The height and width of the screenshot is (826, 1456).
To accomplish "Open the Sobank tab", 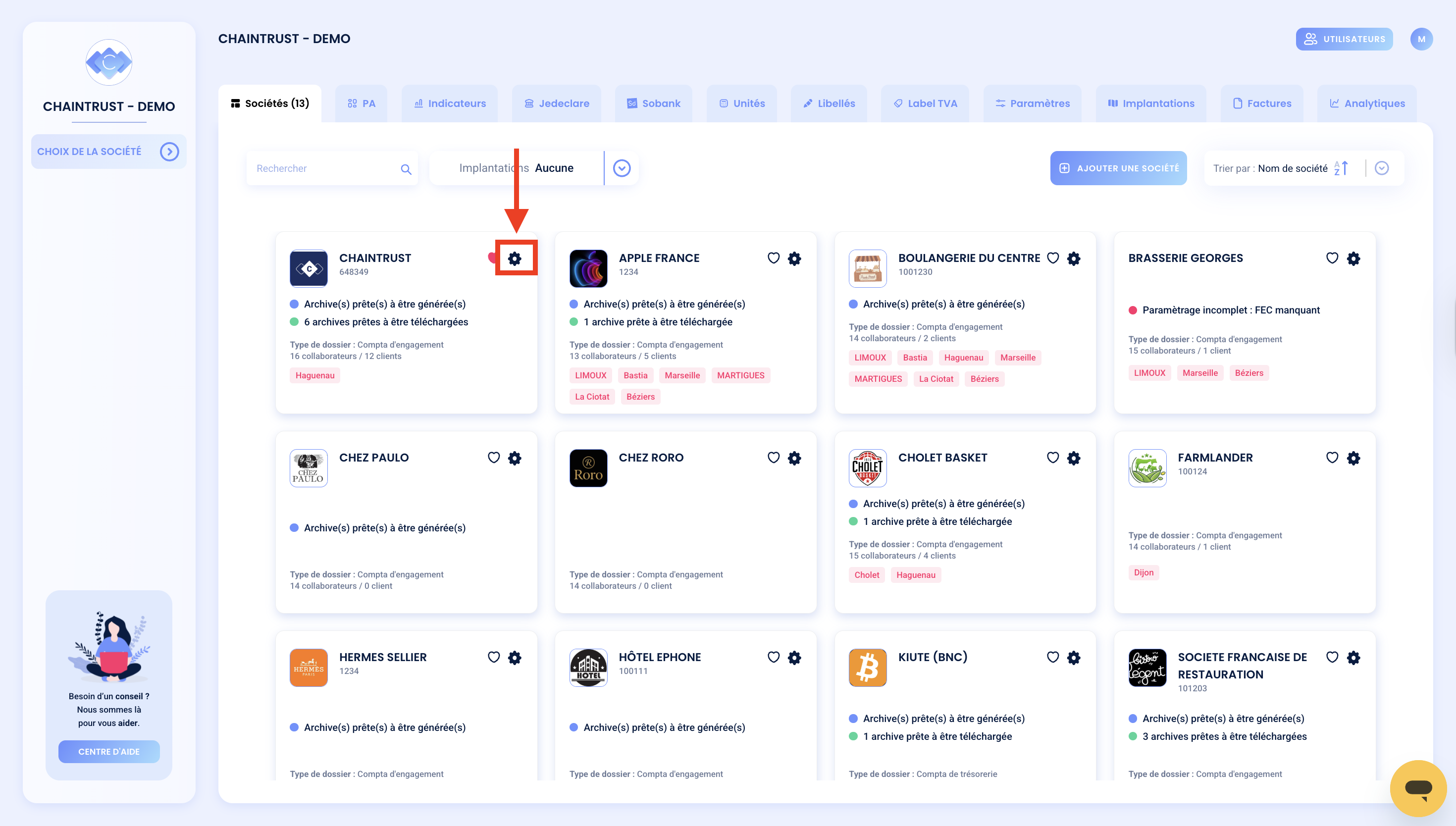I will 653,103.
